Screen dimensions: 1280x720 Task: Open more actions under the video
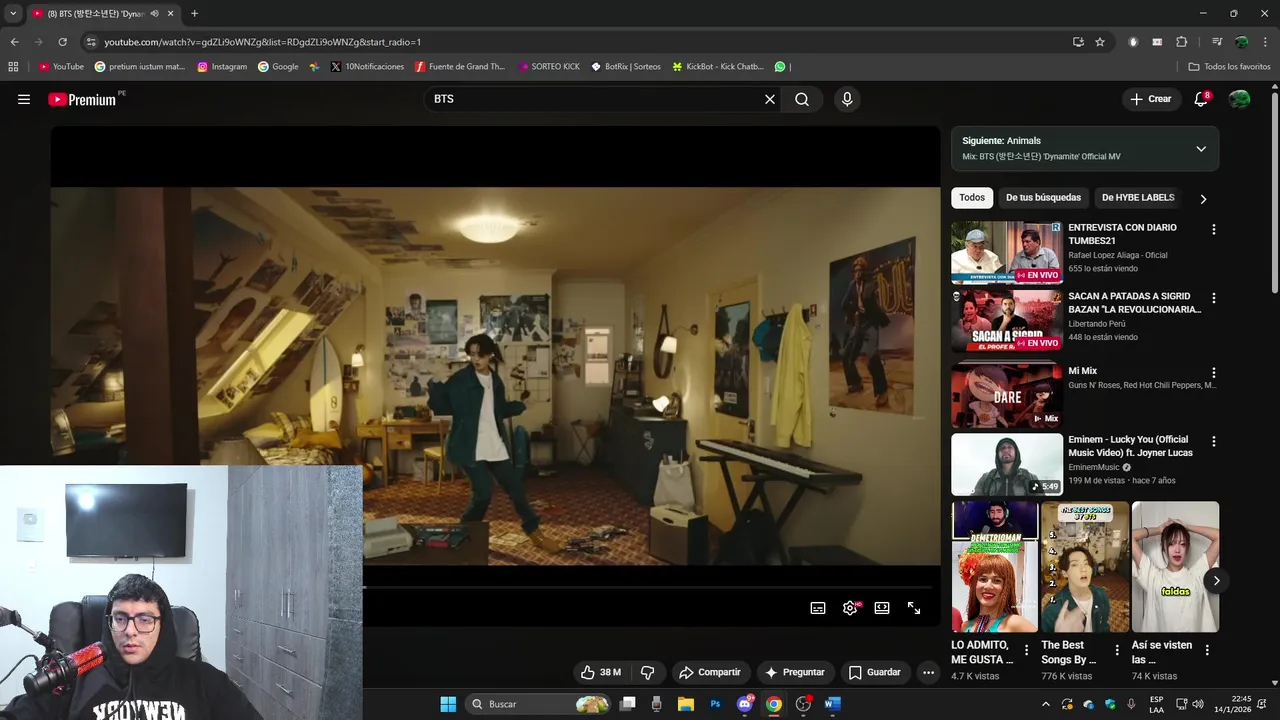[x=928, y=672]
